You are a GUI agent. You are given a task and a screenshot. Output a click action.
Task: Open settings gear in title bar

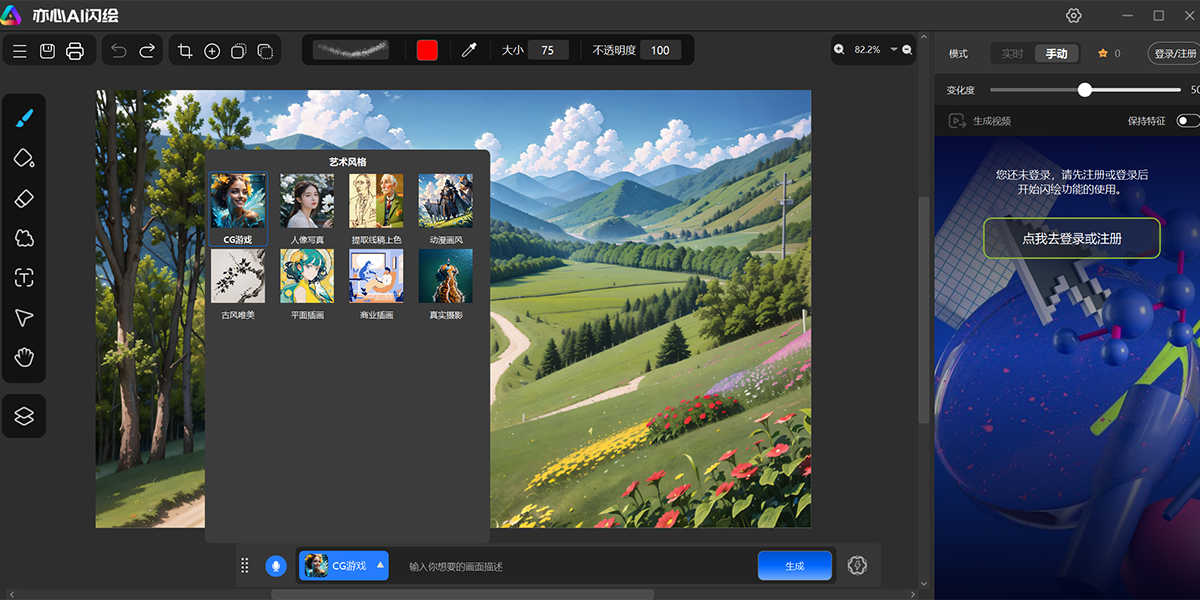pyautogui.click(x=1074, y=15)
